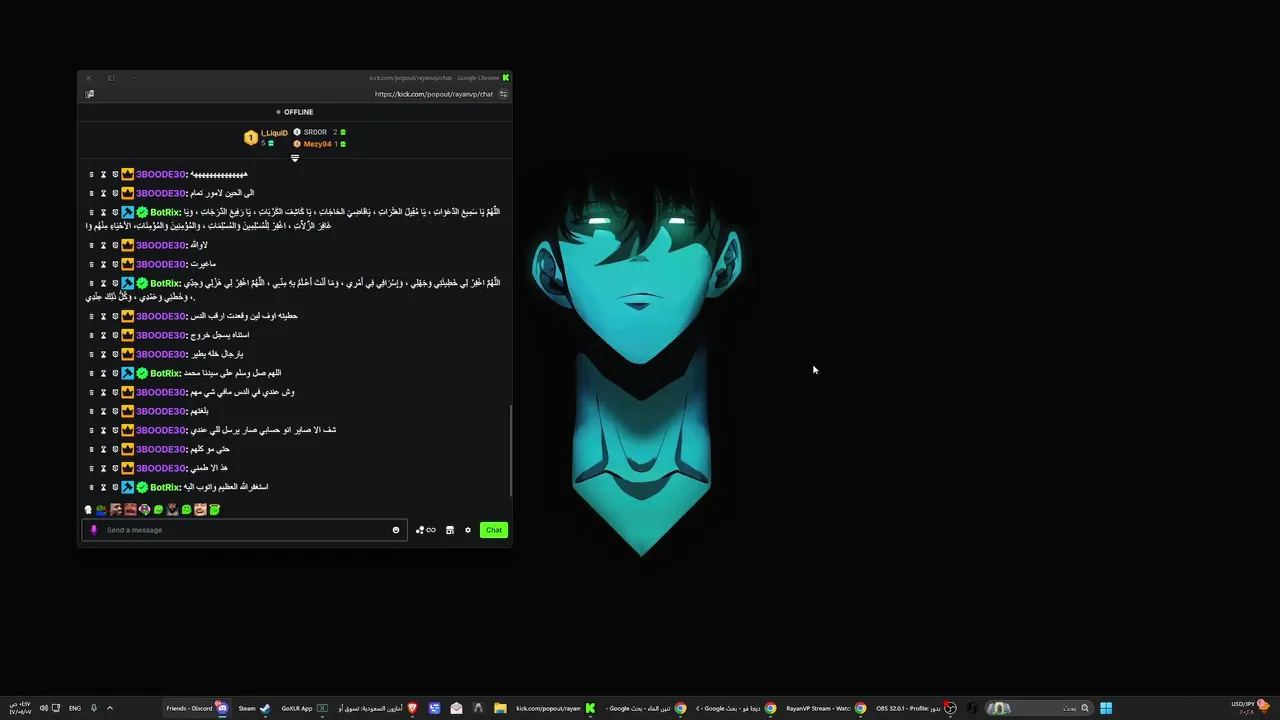The image size is (1280, 720).
Task: Click the Chat send button
Action: 494,530
